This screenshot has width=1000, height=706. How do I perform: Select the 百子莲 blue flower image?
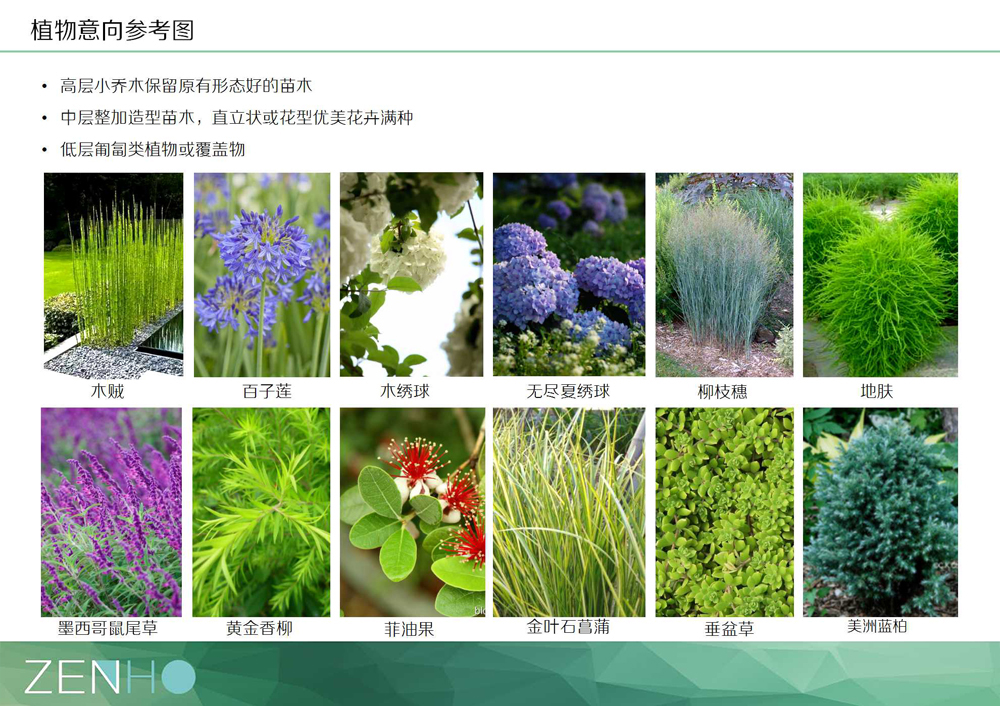[262, 275]
